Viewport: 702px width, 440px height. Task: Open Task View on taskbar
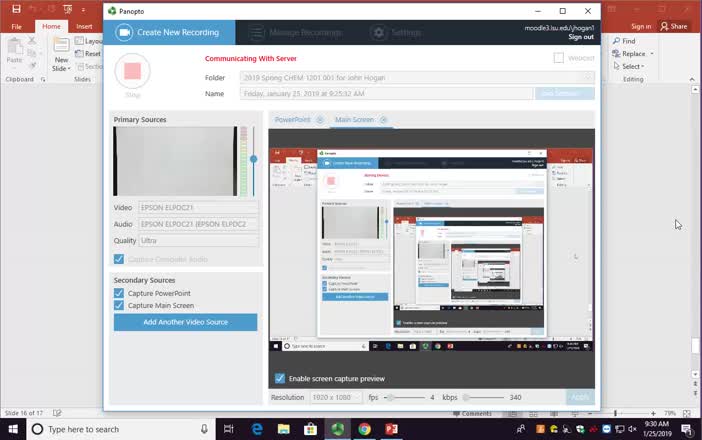pos(229,429)
